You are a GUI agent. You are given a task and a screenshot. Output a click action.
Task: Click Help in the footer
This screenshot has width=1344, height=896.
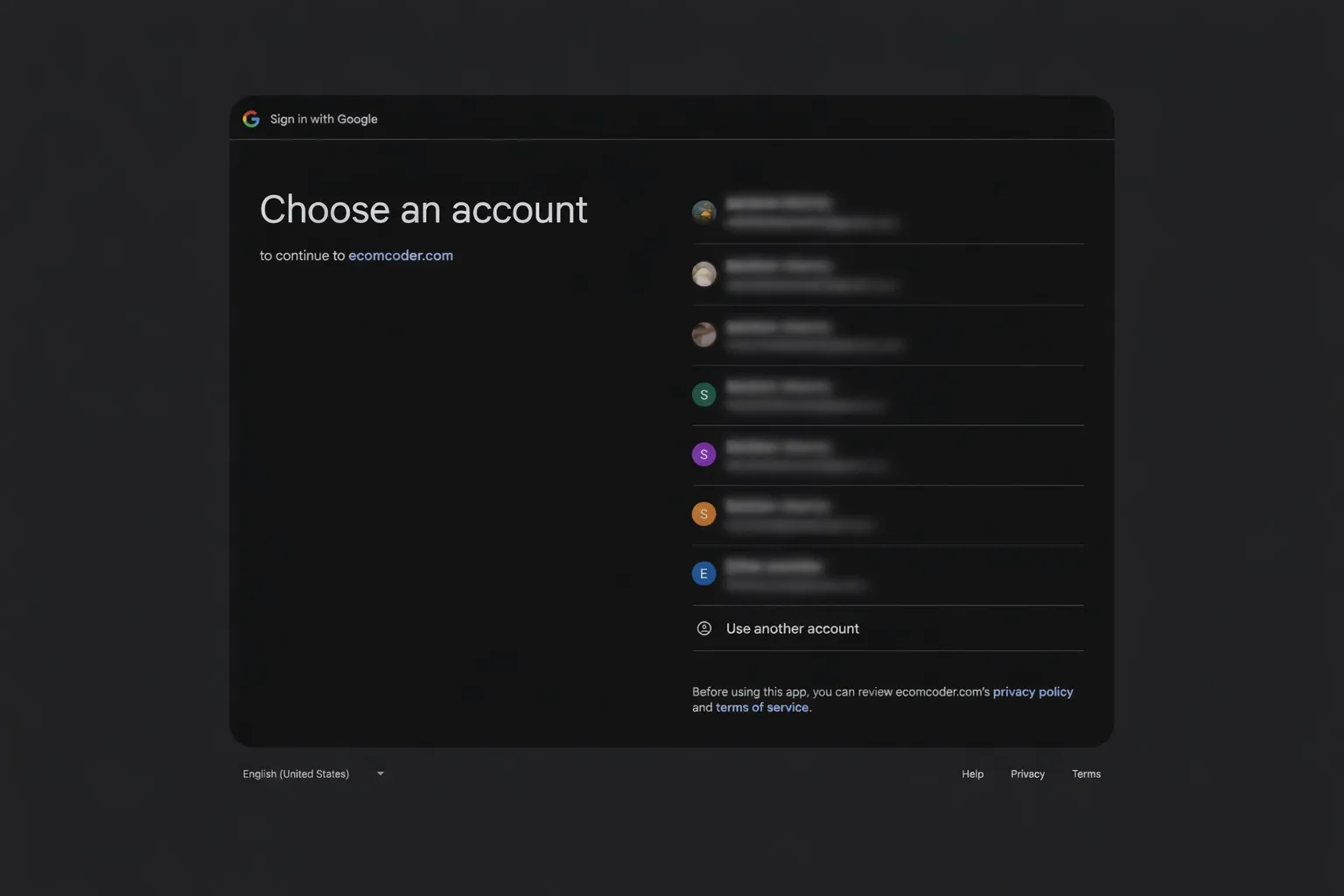point(972,773)
